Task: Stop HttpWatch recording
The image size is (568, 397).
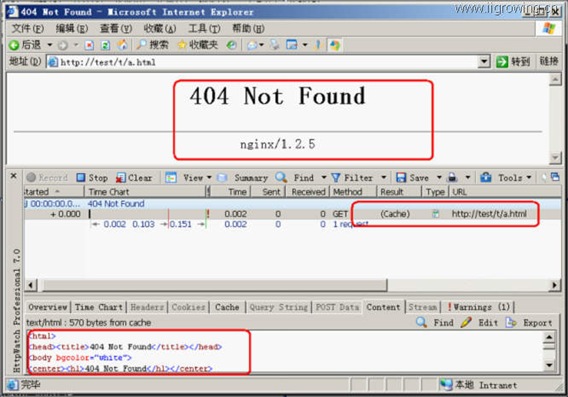Action: point(92,177)
